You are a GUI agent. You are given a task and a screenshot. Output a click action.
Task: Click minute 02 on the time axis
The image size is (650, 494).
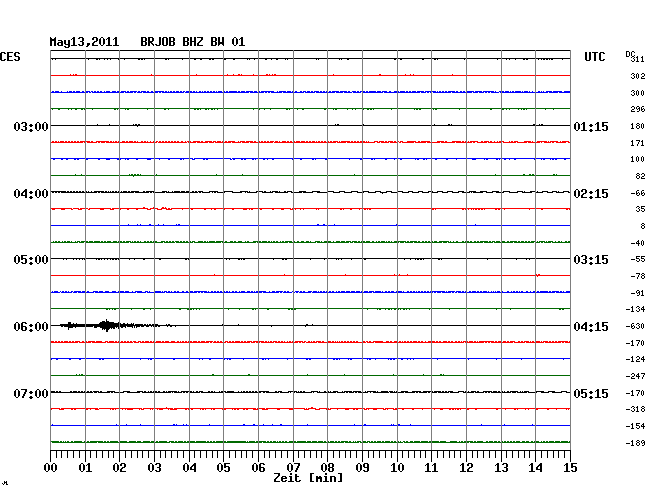pos(119,468)
